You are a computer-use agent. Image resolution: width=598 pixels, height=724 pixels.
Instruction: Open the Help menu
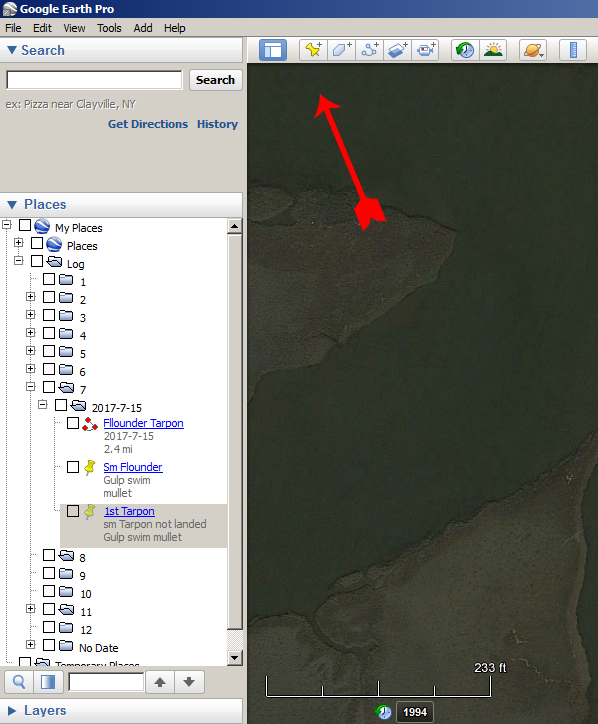[x=175, y=28]
